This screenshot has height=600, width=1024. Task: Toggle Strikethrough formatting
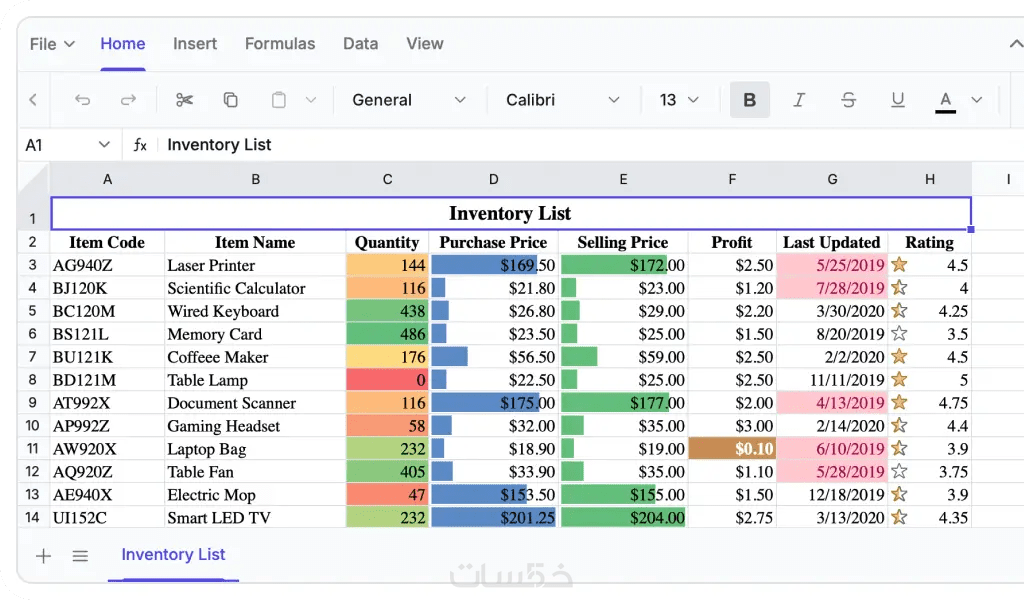point(848,100)
